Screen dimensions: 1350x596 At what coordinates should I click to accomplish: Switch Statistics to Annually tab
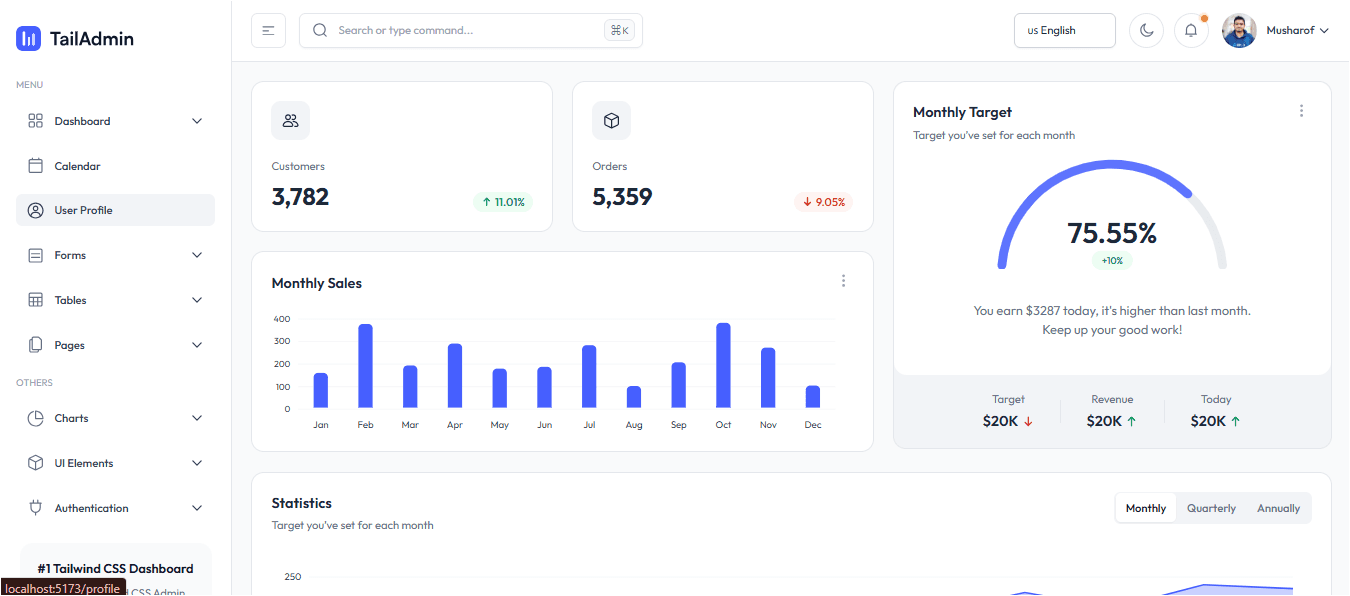point(1278,508)
